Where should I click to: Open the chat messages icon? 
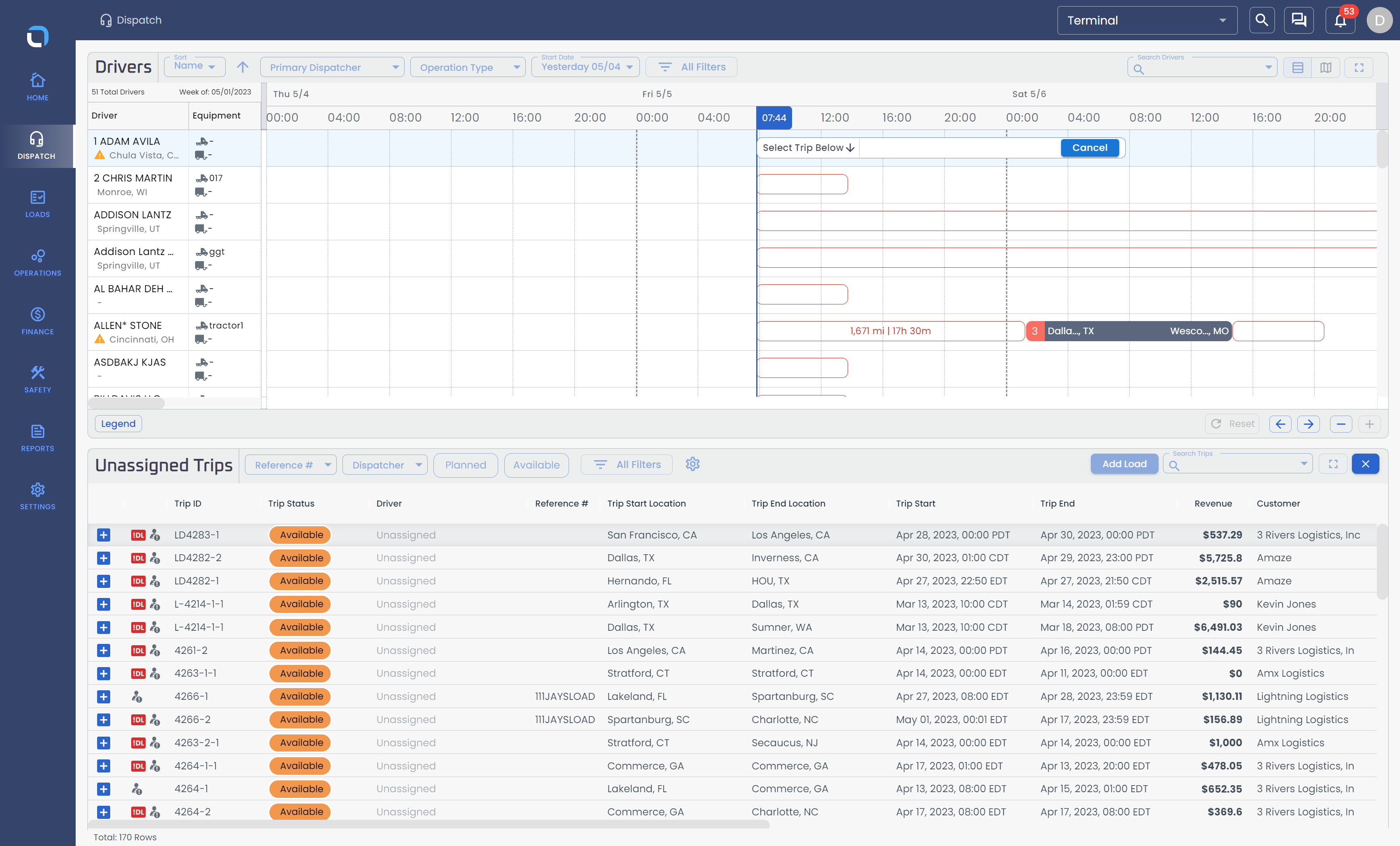pyautogui.click(x=1298, y=21)
